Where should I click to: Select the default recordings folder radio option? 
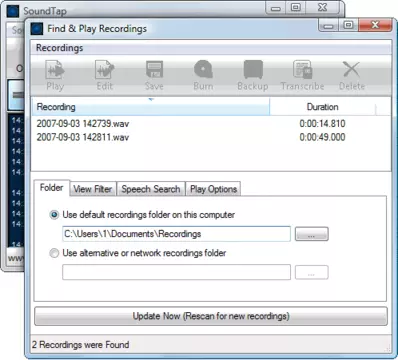[x=54, y=215]
